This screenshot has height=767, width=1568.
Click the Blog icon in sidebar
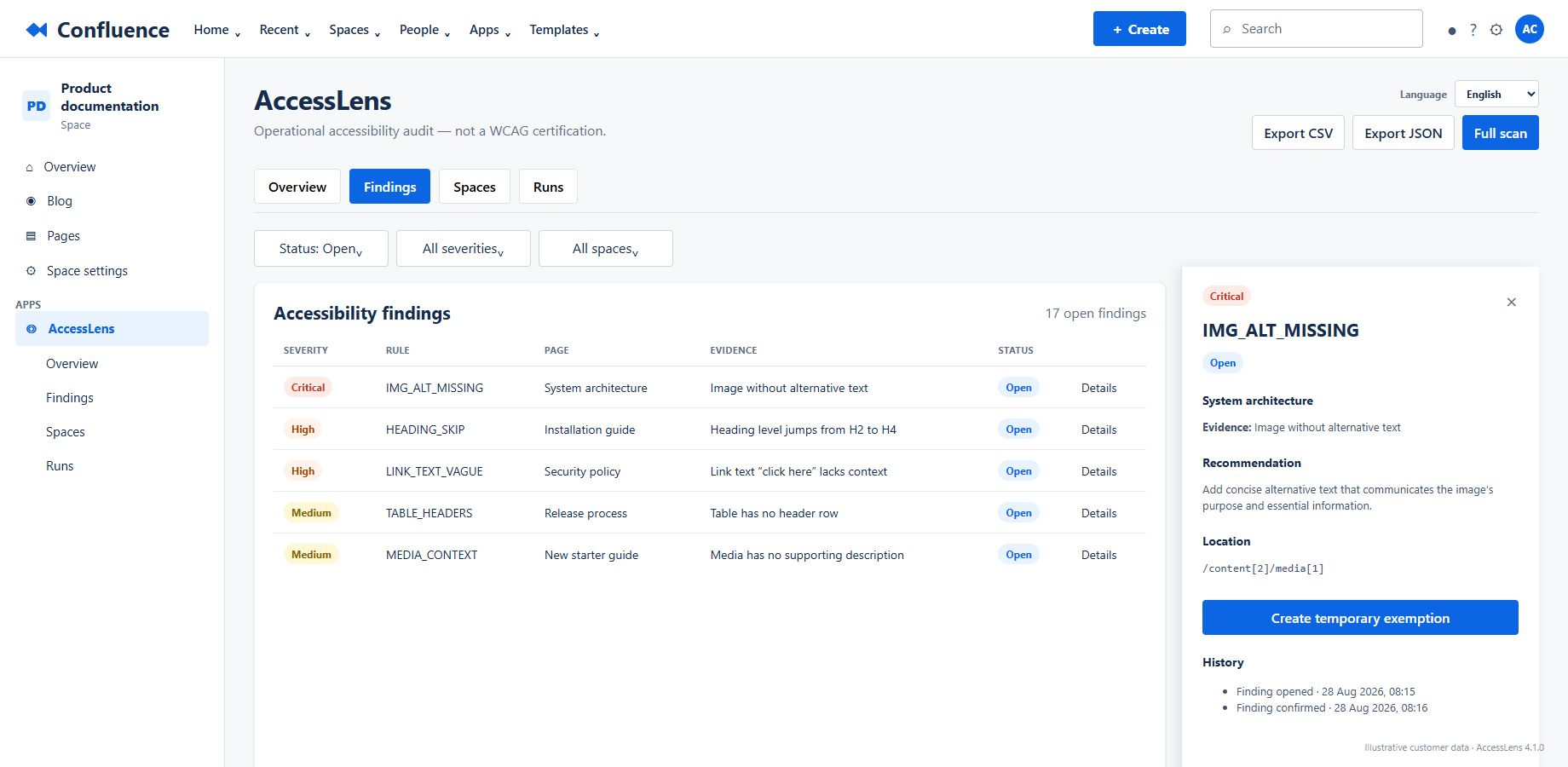point(31,201)
